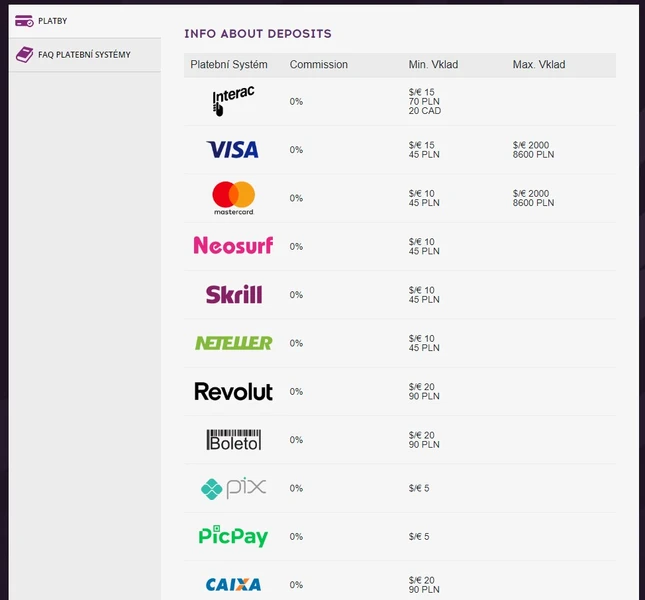Click the Skrill logo

coord(233,294)
